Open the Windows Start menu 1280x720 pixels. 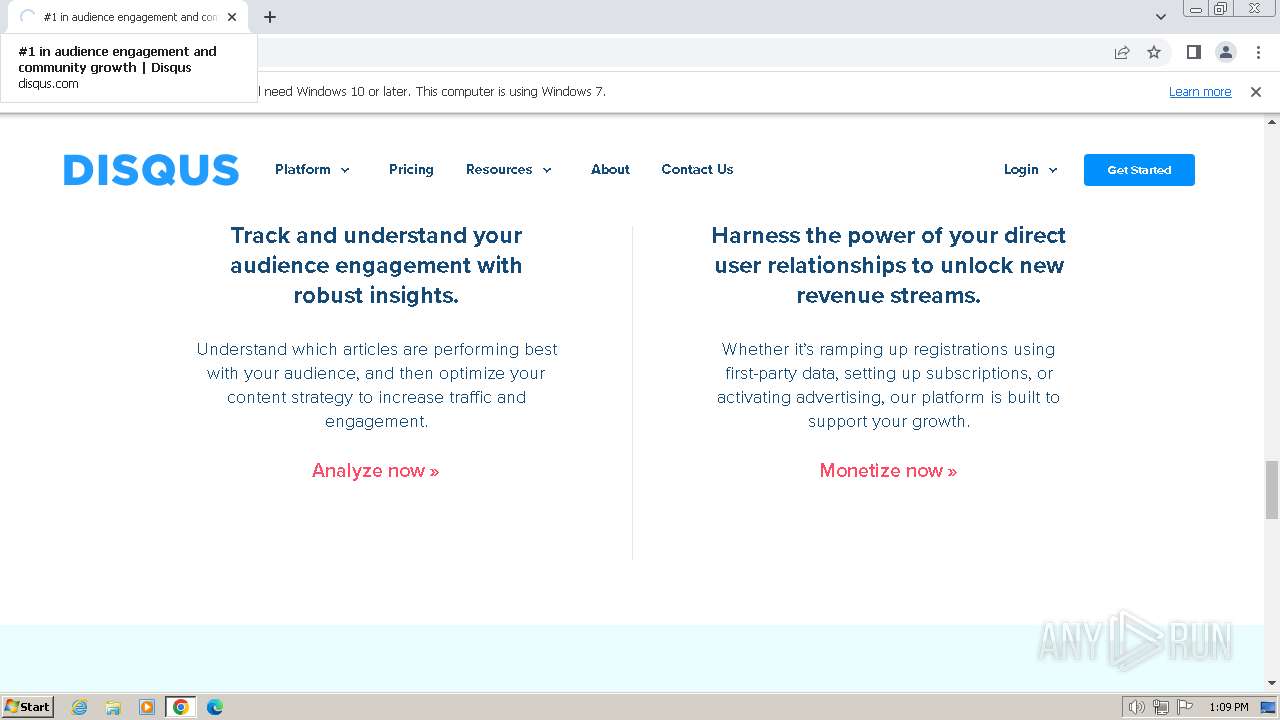point(28,706)
